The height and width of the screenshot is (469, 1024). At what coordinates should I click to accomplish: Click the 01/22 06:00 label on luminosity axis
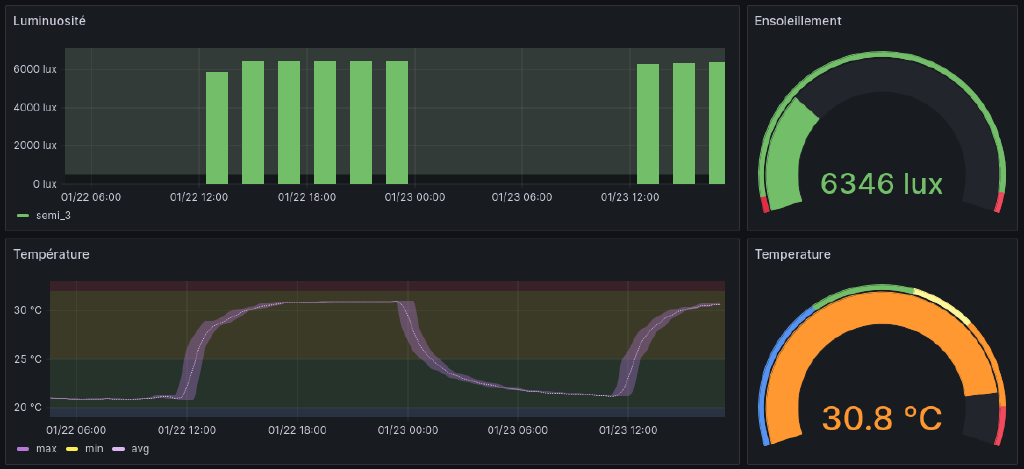tap(91, 197)
